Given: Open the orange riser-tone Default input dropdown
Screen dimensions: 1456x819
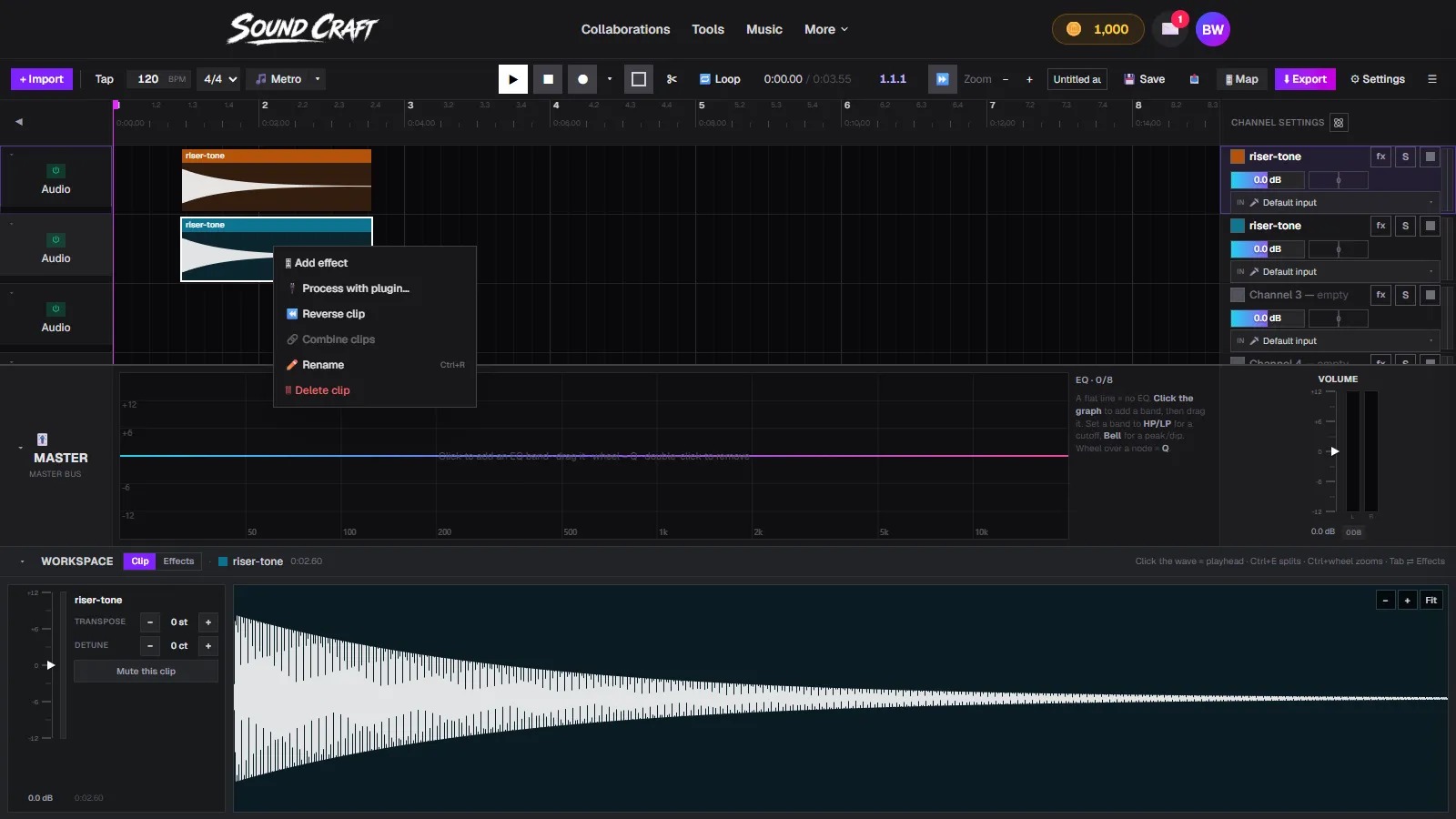Looking at the screenshot, I should click(x=1335, y=203).
